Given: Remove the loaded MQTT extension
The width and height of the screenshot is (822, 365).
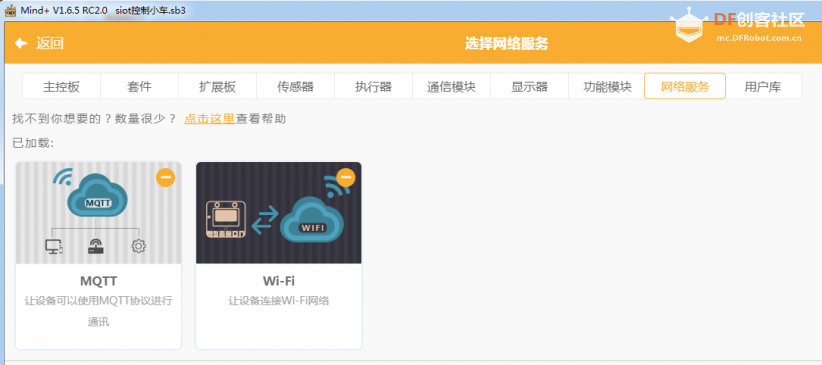Looking at the screenshot, I should tap(165, 178).
